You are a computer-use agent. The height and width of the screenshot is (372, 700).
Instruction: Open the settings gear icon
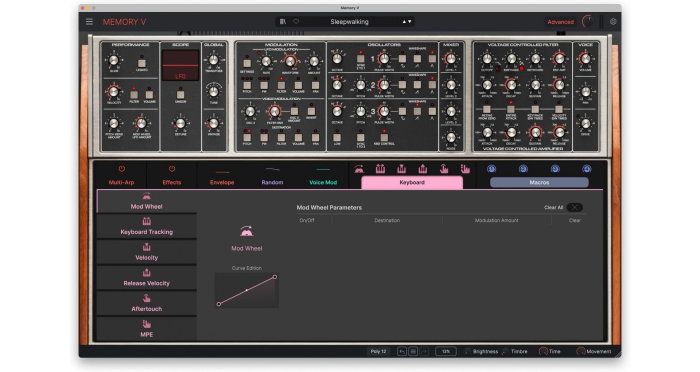(x=613, y=21)
